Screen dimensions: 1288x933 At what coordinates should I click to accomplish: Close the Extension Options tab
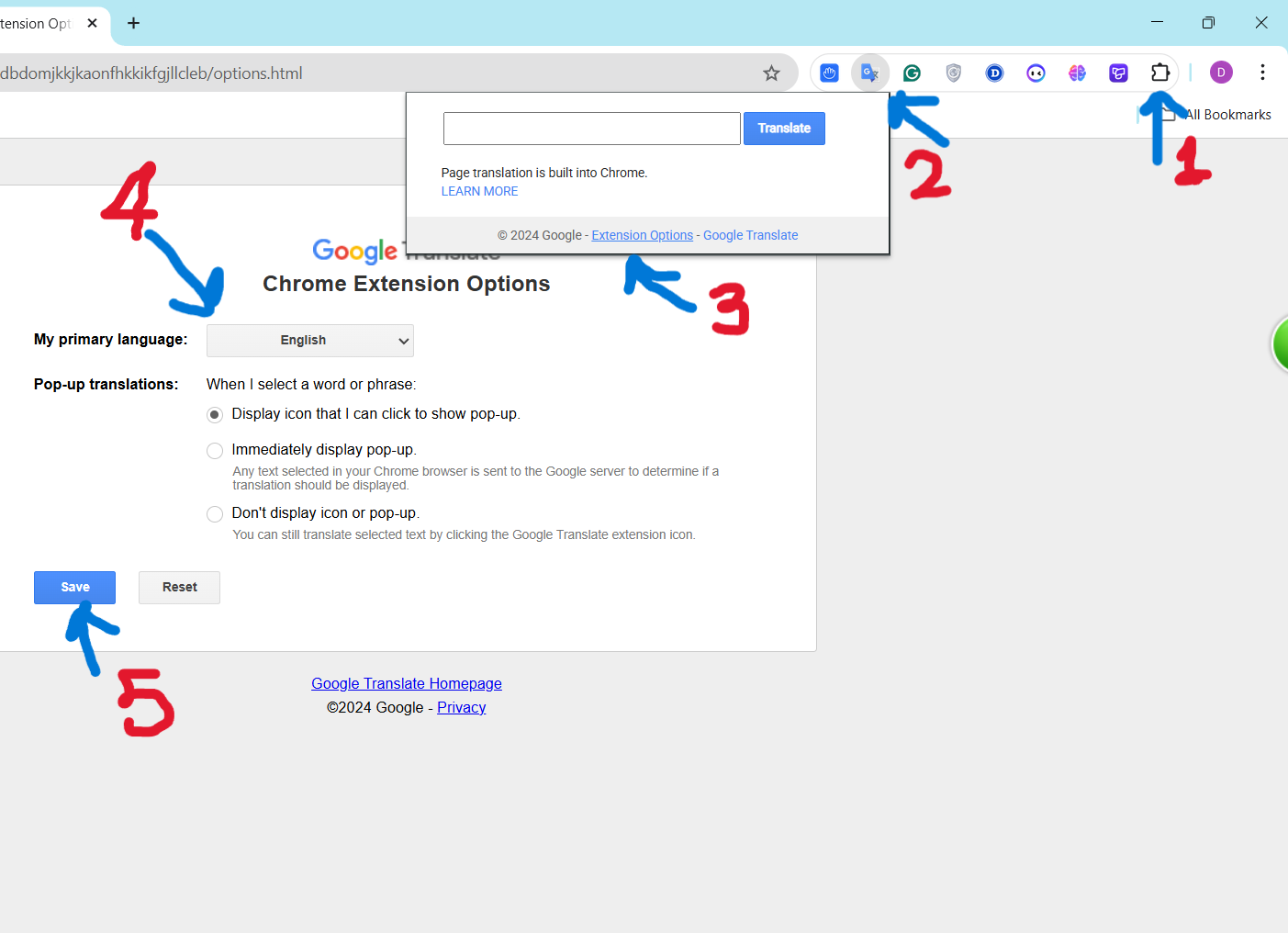(x=92, y=23)
